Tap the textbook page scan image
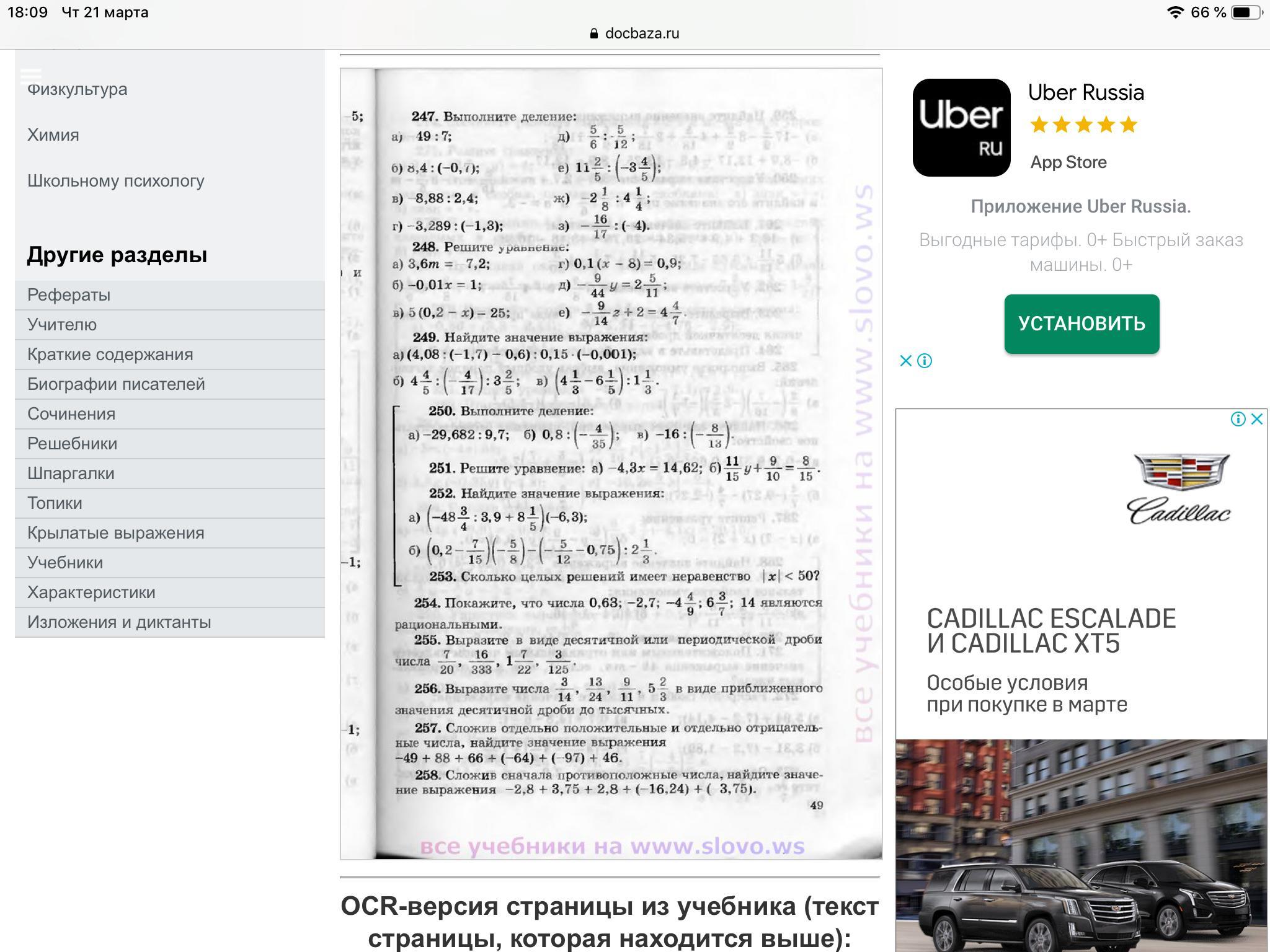Viewport: 1270px width, 952px height. point(611,464)
